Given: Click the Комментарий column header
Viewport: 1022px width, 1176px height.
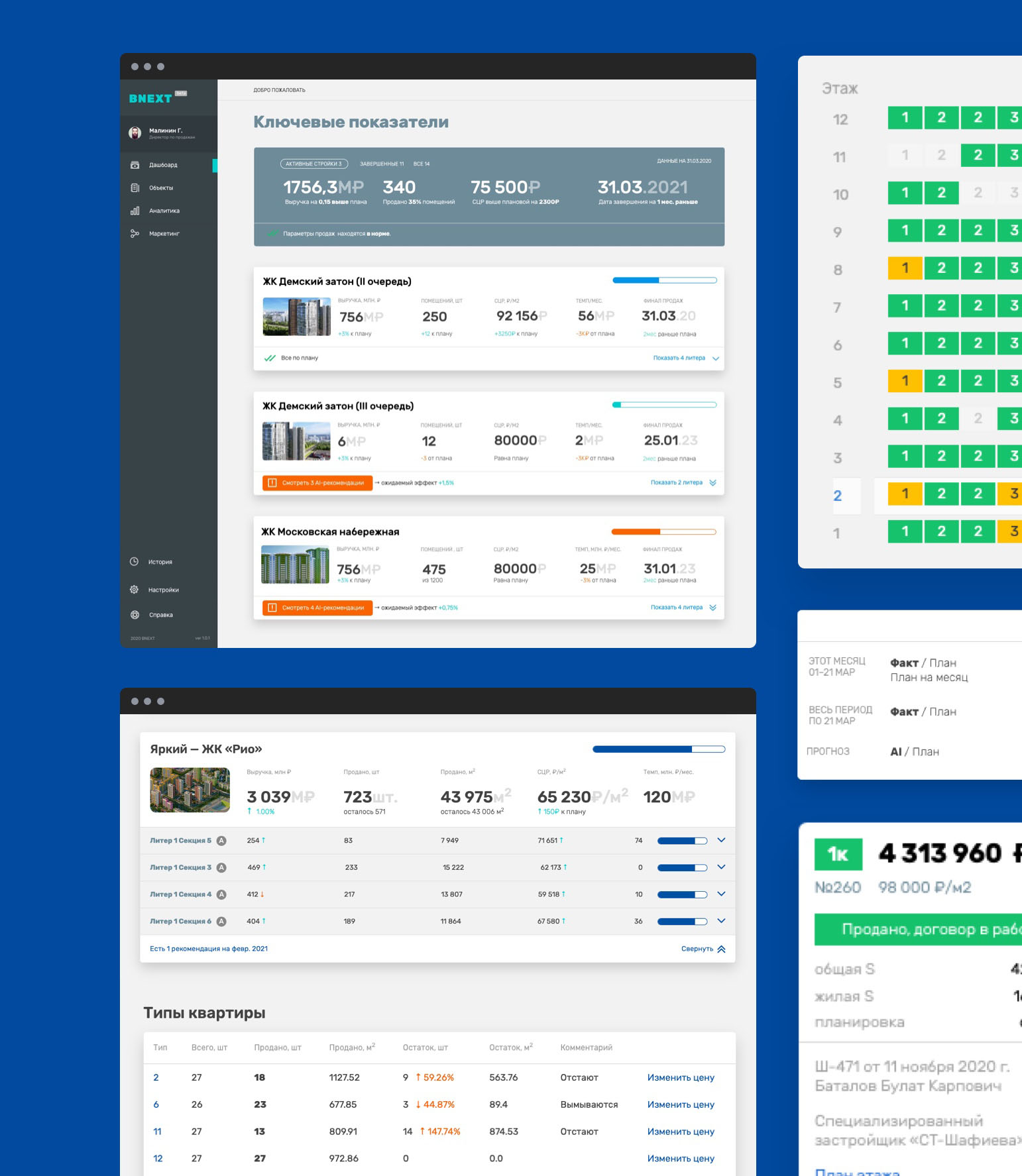Looking at the screenshot, I should pos(587,1048).
